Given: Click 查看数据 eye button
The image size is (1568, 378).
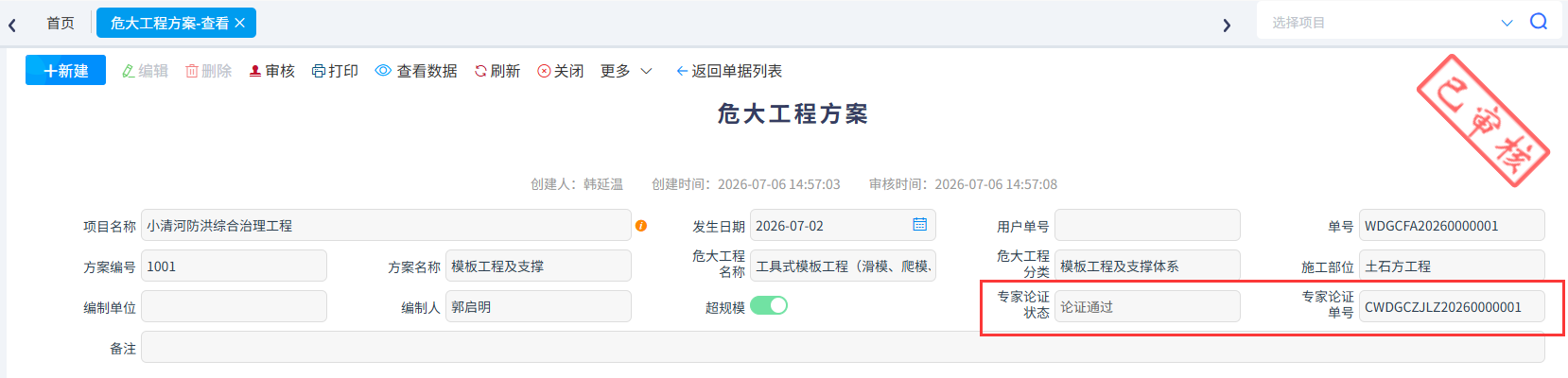Looking at the screenshot, I should coord(416,71).
